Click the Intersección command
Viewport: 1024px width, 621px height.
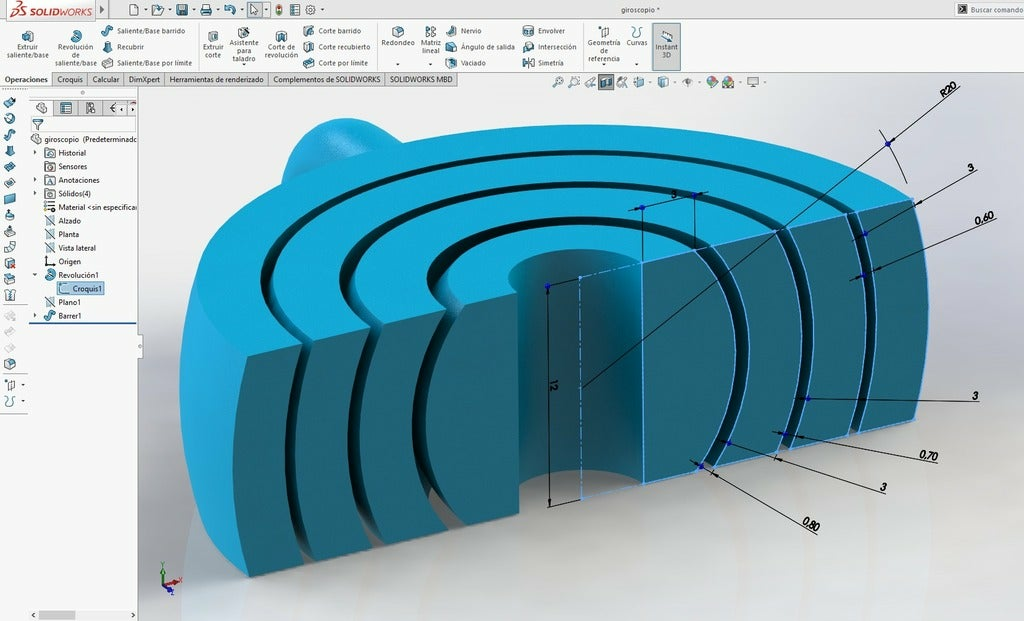click(550, 47)
